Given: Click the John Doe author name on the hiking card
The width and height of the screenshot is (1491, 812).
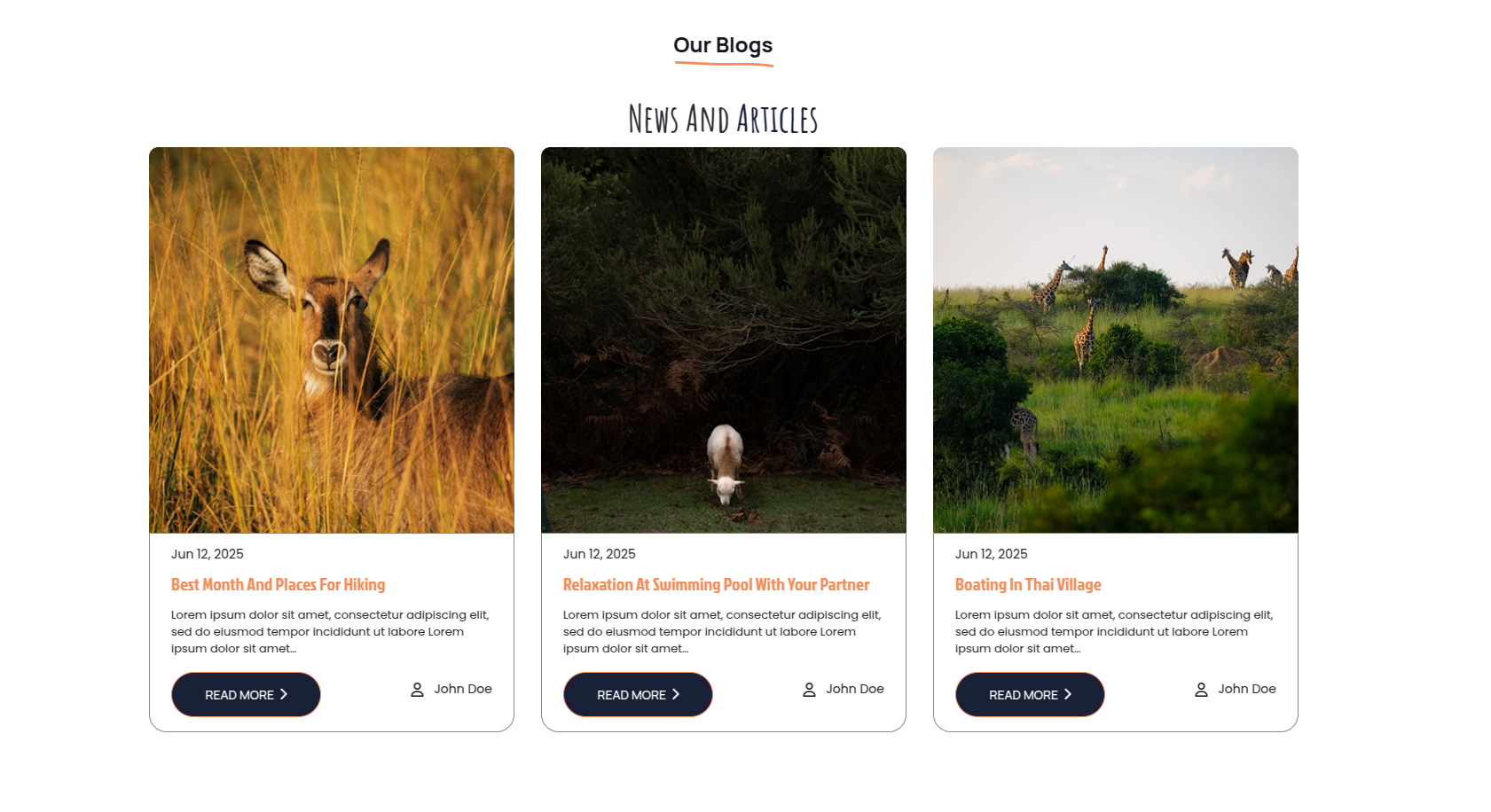Looking at the screenshot, I should [x=463, y=689].
